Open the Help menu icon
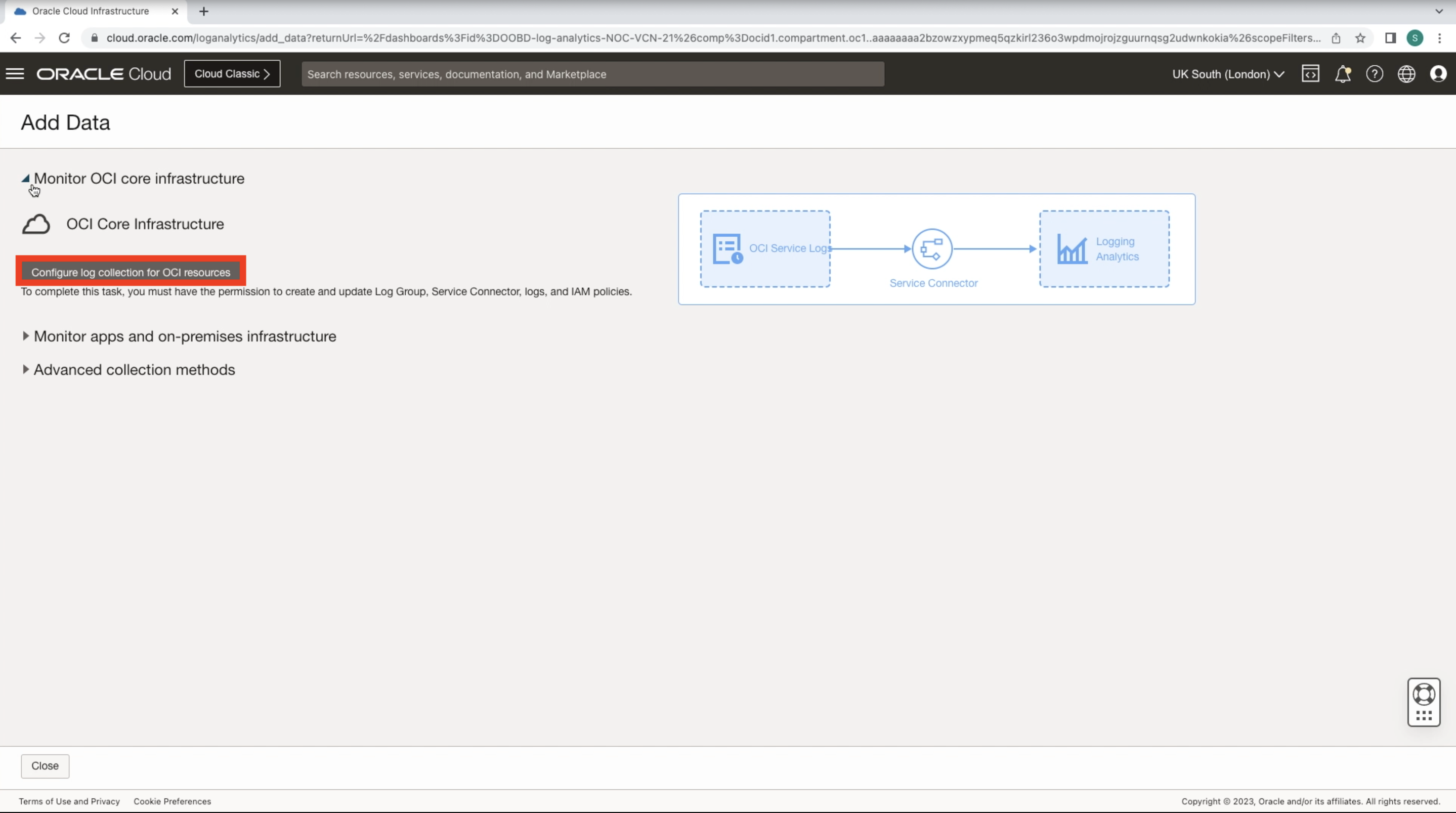The width and height of the screenshot is (1456, 813). click(1375, 73)
